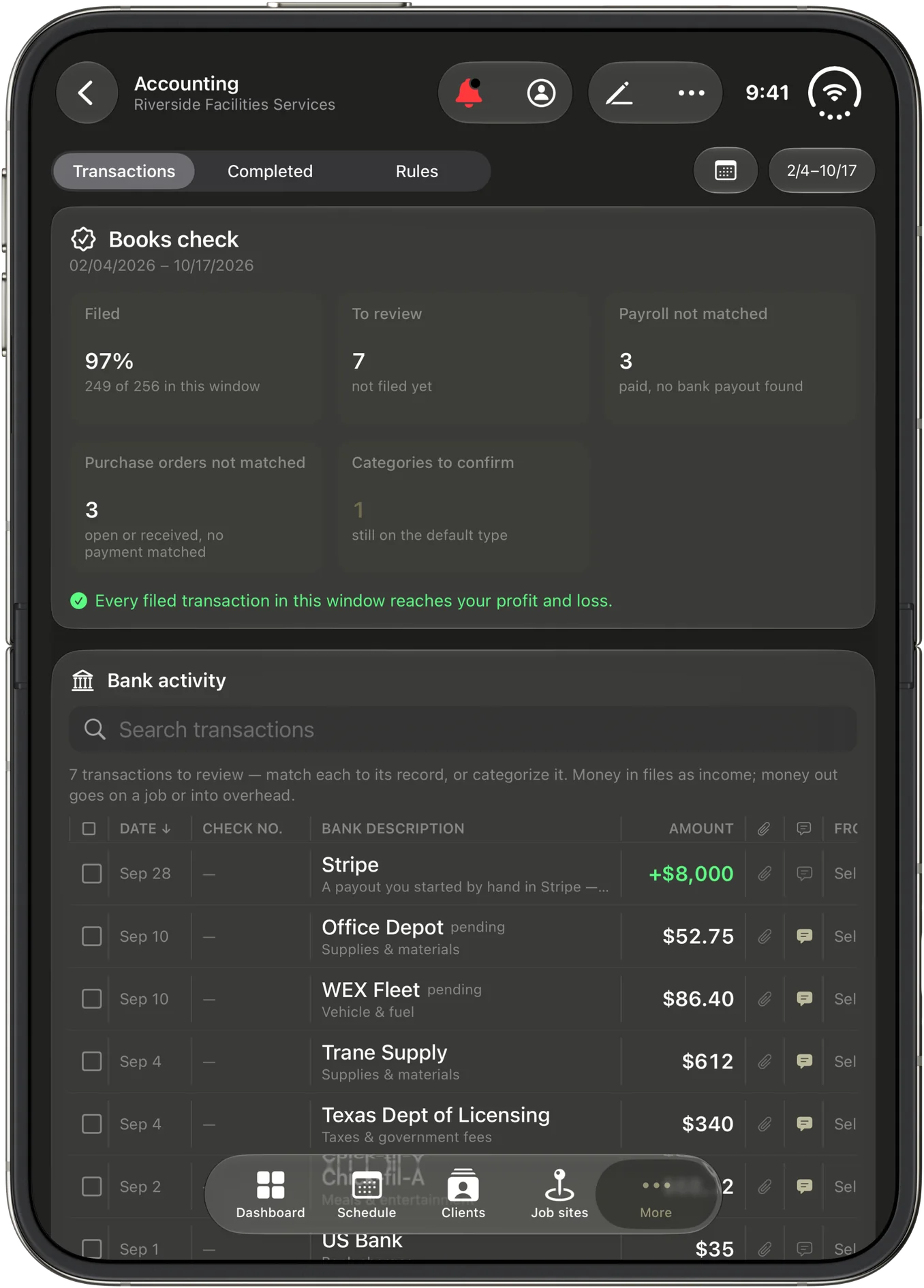Open the To review card

tap(463, 358)
